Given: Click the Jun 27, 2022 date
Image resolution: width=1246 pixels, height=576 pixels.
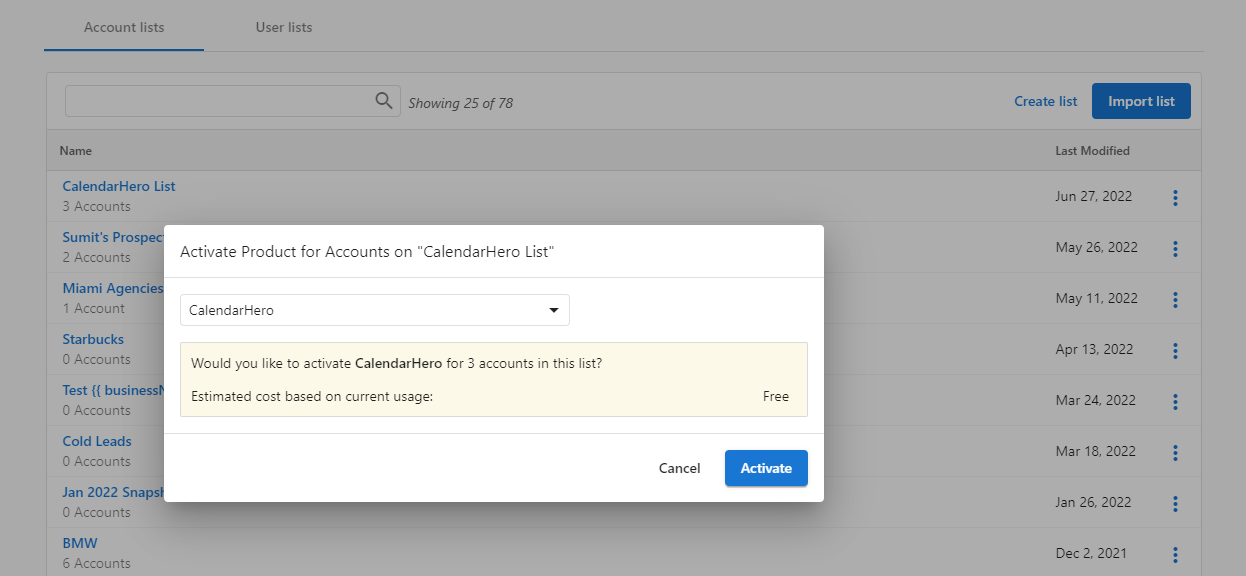Looking at the screenshot, I should tap(1094, 196).
